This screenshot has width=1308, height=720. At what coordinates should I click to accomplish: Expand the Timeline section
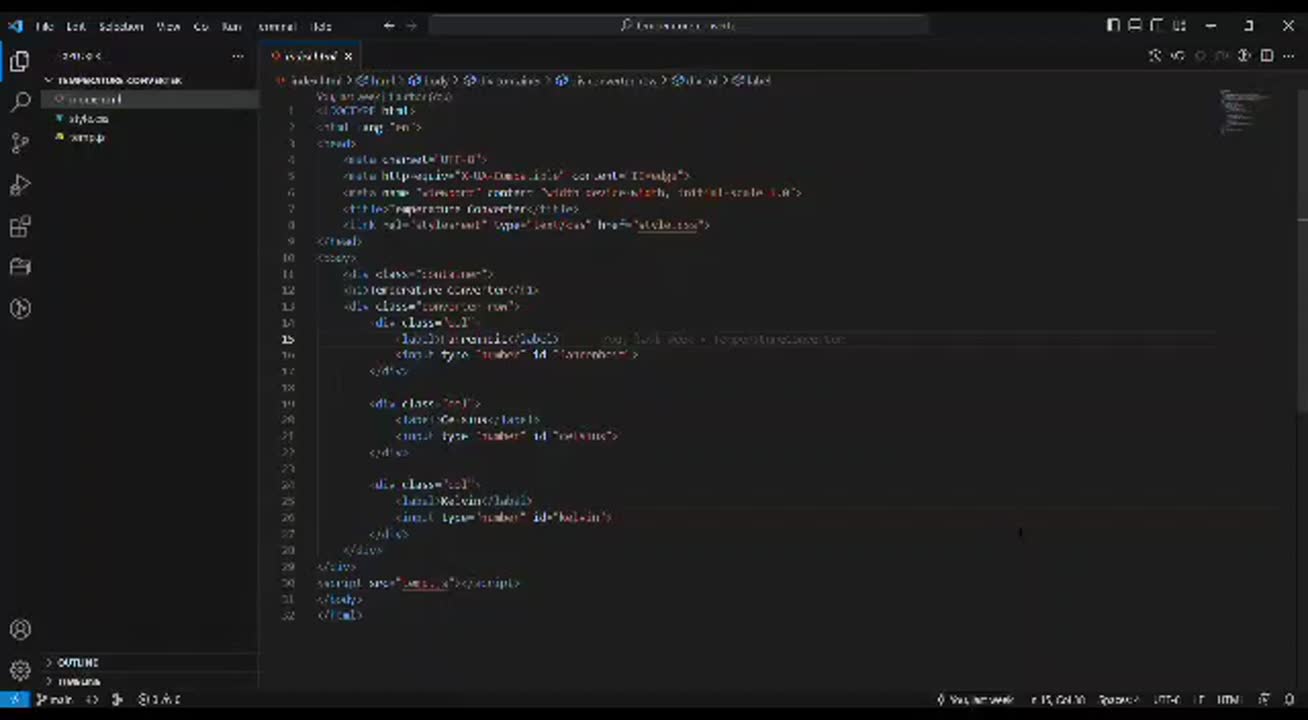[x=77, y=682]
